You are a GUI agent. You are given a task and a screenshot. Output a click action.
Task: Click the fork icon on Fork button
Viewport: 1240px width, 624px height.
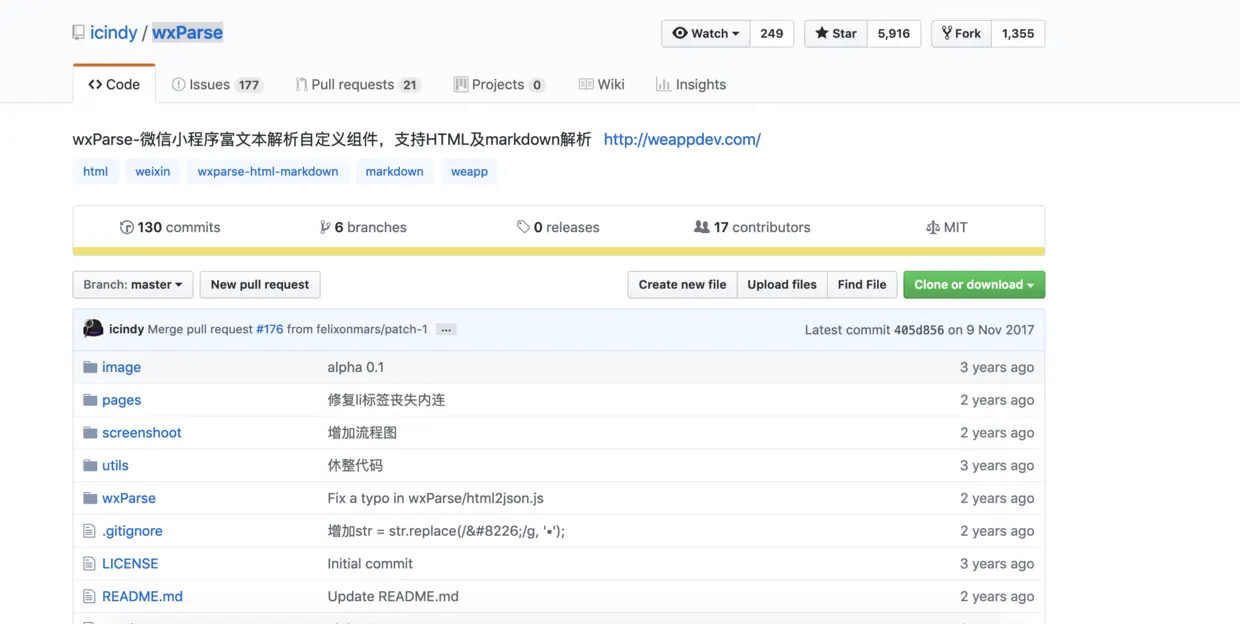(x=946, y=33)
